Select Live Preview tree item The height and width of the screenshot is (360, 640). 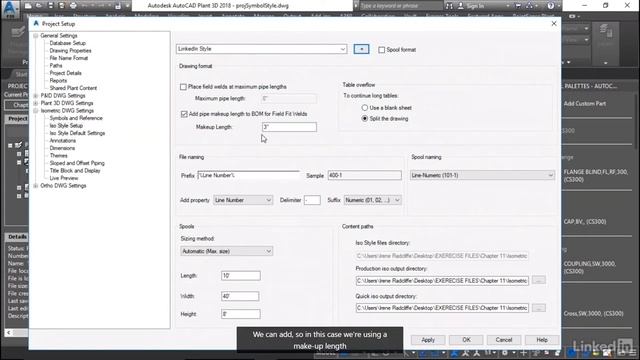64,178
